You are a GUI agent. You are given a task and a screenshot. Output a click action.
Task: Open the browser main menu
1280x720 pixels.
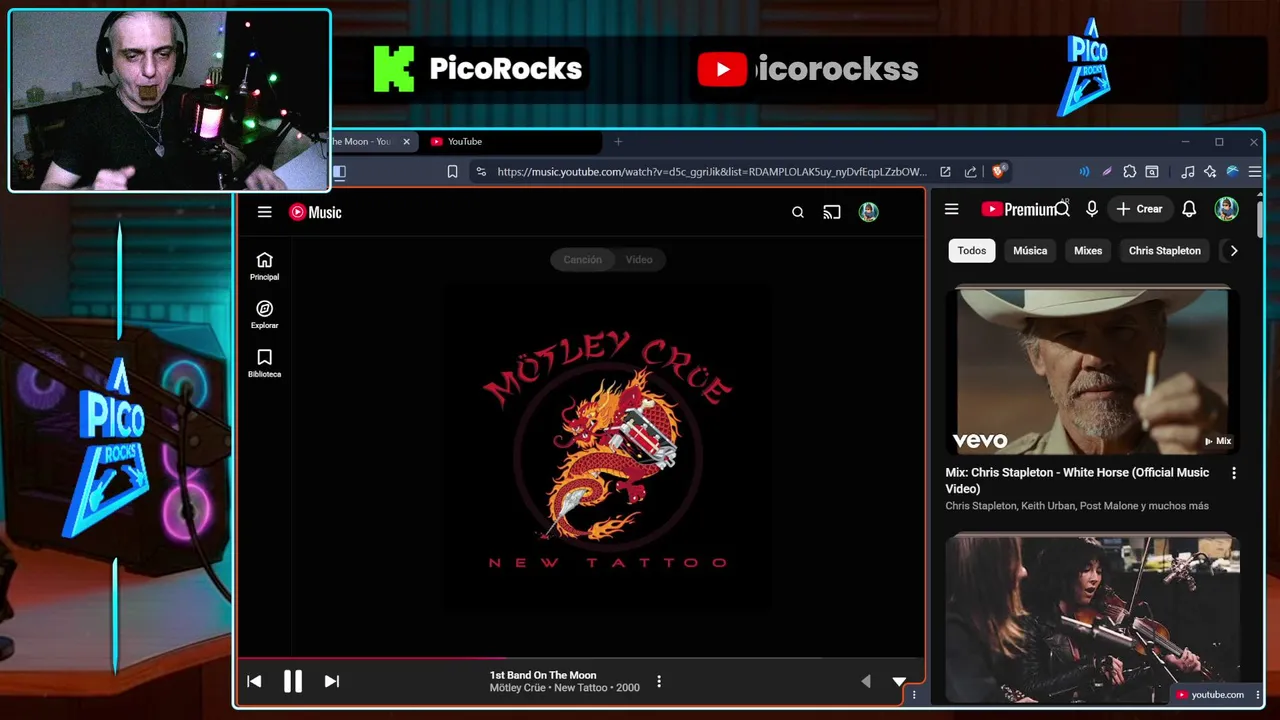(x=1255, y=172)
